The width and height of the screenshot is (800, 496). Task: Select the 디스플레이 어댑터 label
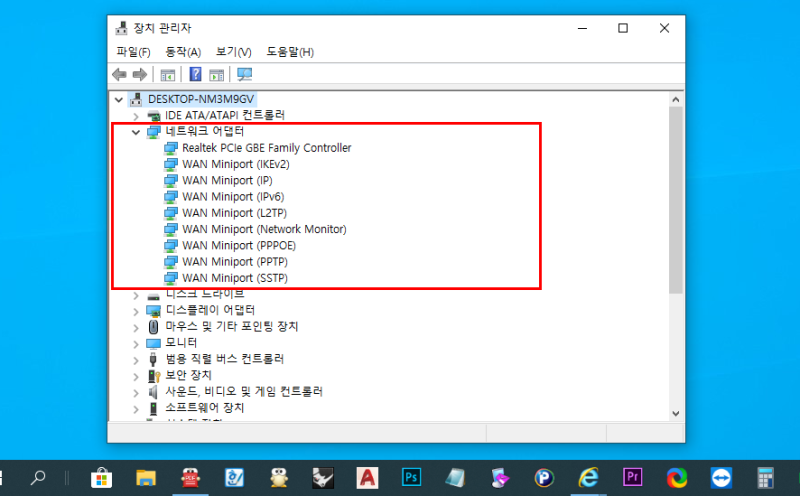(x=210, y=310)
